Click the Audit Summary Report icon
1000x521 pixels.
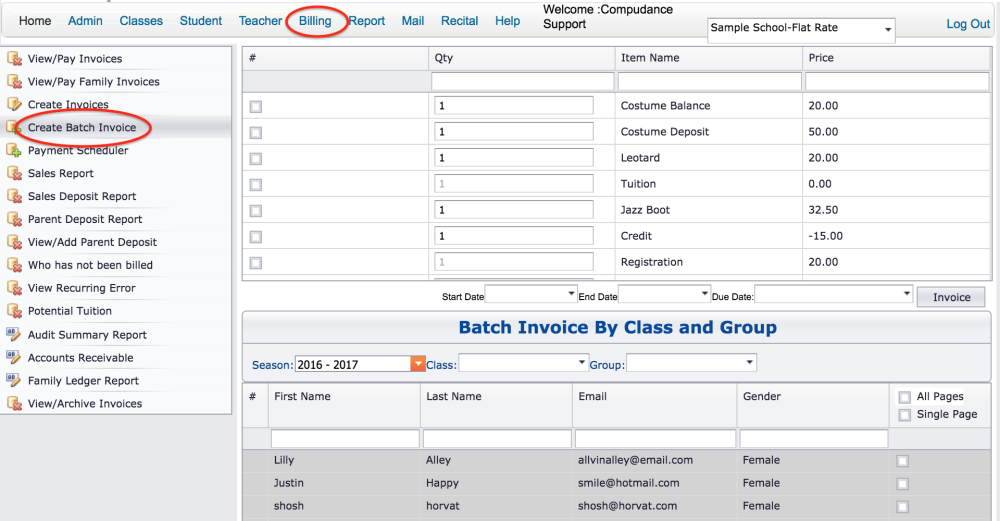pyautogui.click(x=14, y=334)
